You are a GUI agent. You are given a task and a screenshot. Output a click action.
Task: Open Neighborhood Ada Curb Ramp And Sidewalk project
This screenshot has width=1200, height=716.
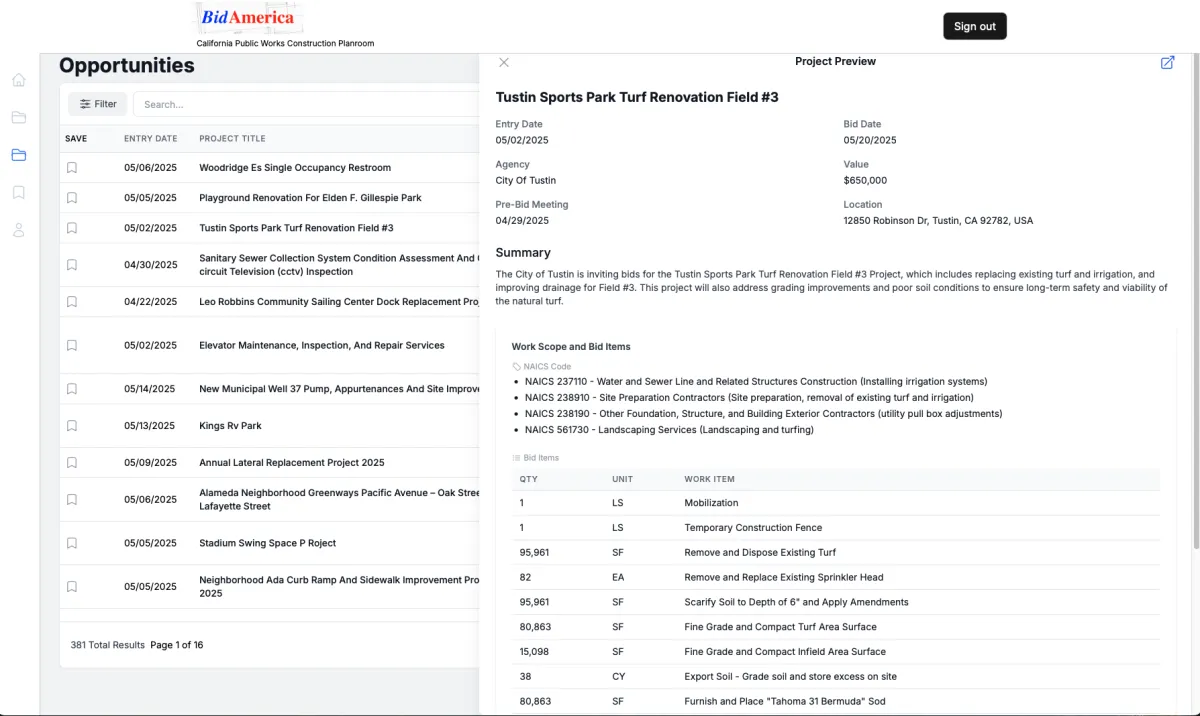click(x=338, y=587)
